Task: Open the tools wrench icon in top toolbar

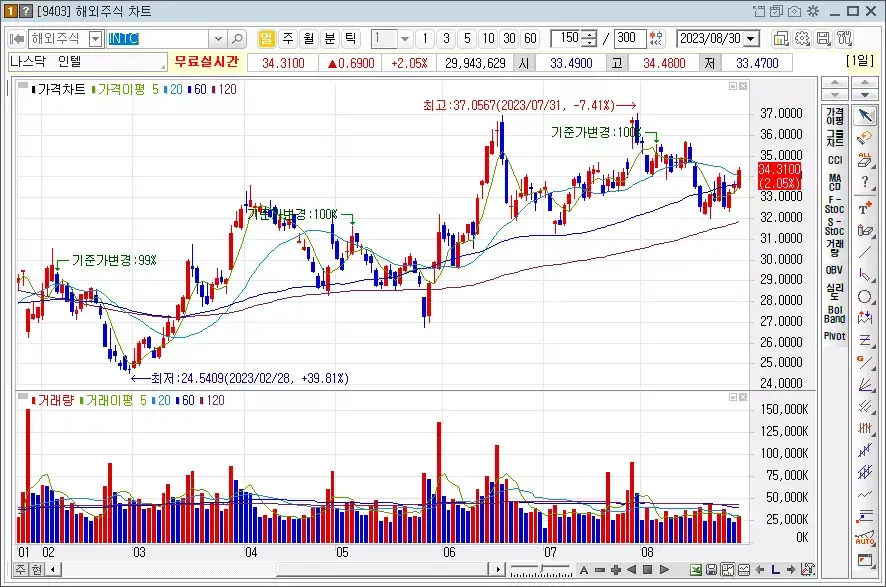Action: point(845,38)
